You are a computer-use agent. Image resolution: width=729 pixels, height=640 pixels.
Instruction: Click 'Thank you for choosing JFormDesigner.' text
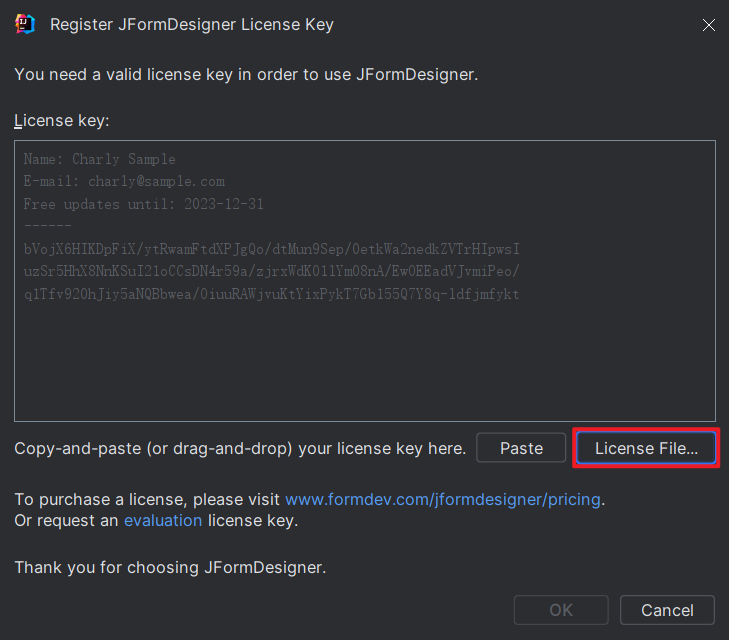(x=170, y=567)
